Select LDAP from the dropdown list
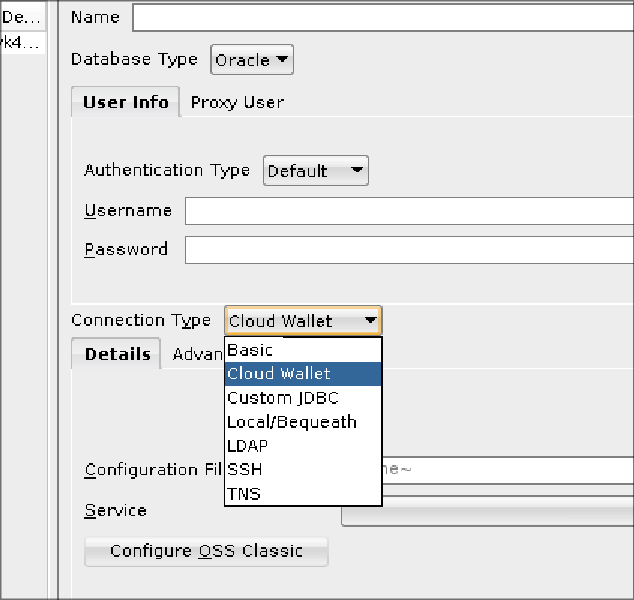Image resolution: width=634 pixels, height=600 pixels. [302, 446]
